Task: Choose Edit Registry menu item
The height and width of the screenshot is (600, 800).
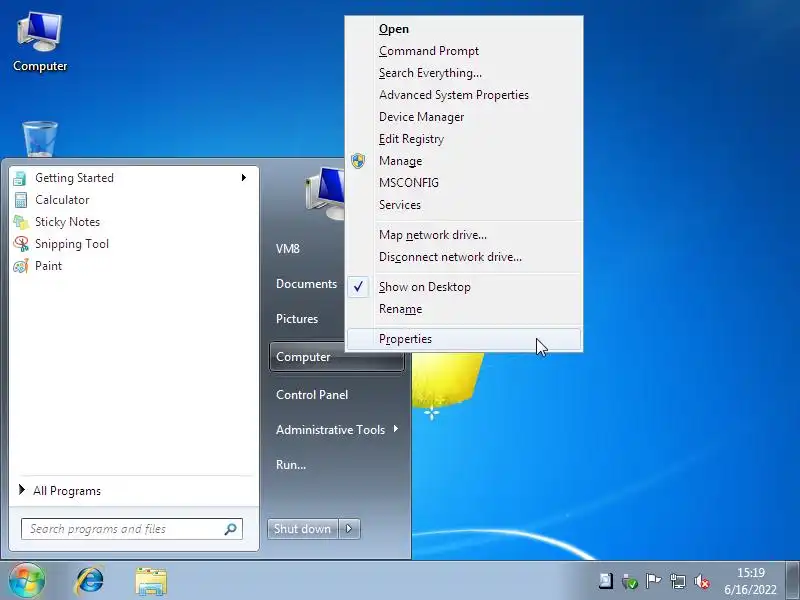Action: (x=464, y=139)
